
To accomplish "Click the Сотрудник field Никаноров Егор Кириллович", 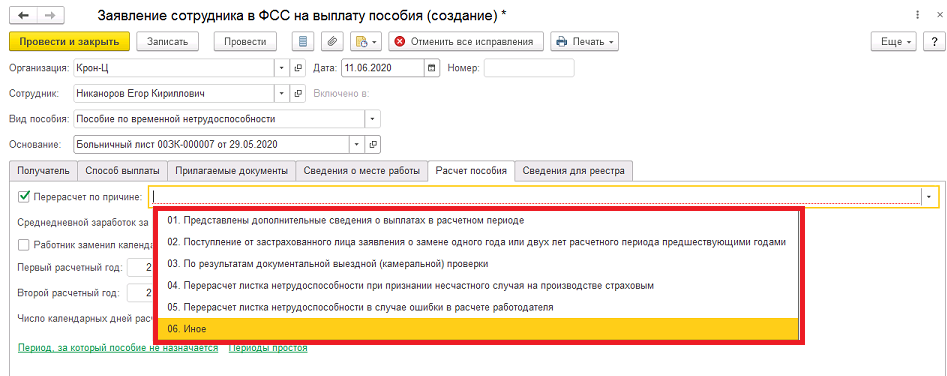I will (x=175, y=94).
